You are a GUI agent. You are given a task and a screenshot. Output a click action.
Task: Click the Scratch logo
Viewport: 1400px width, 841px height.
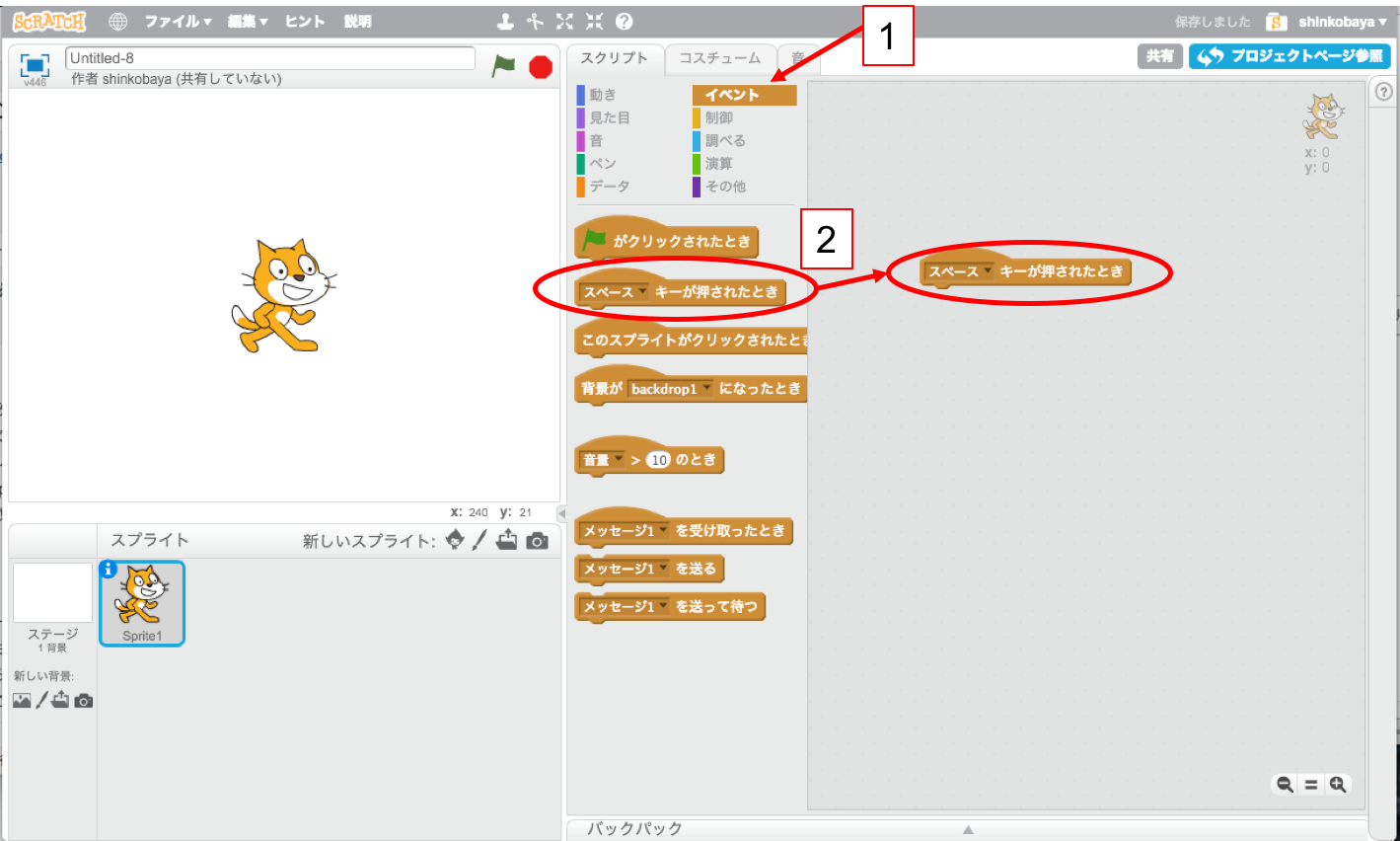point(49,21)
